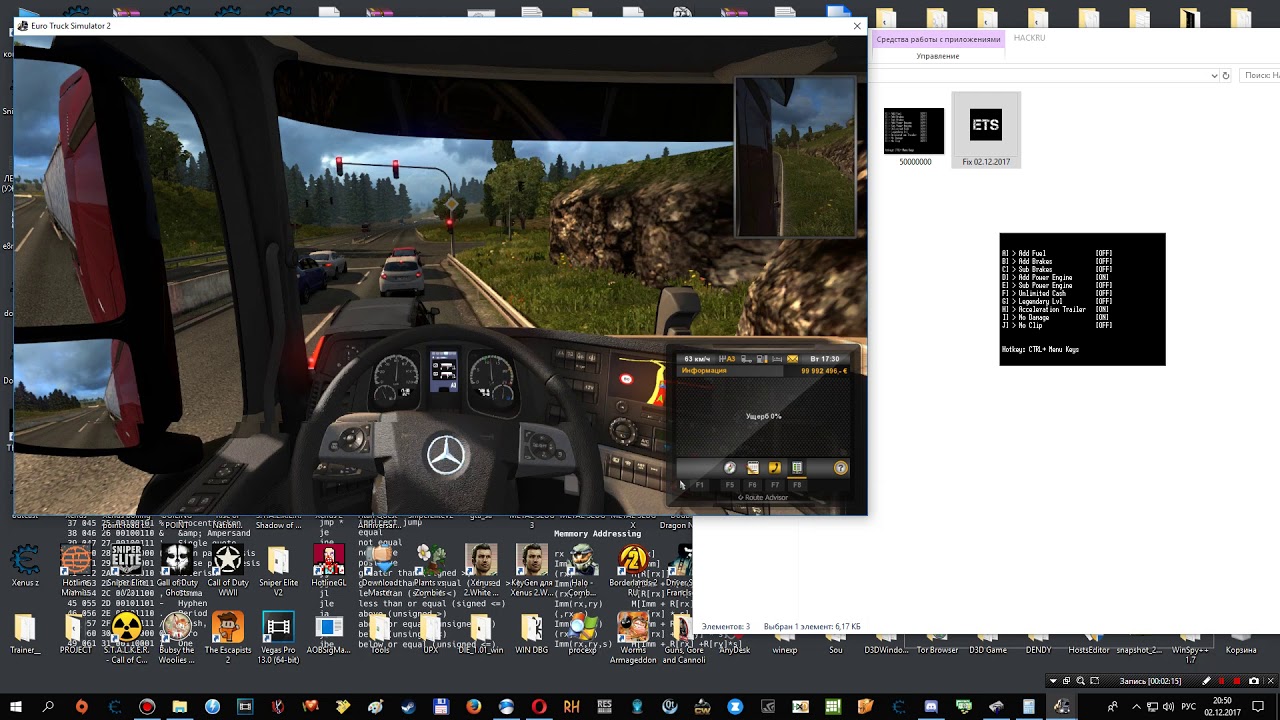Image resolution: width=1280 pixels, height=720 pixels.
Task: Open Firefox from the taskbar
Action: click(x=473, y=707)
